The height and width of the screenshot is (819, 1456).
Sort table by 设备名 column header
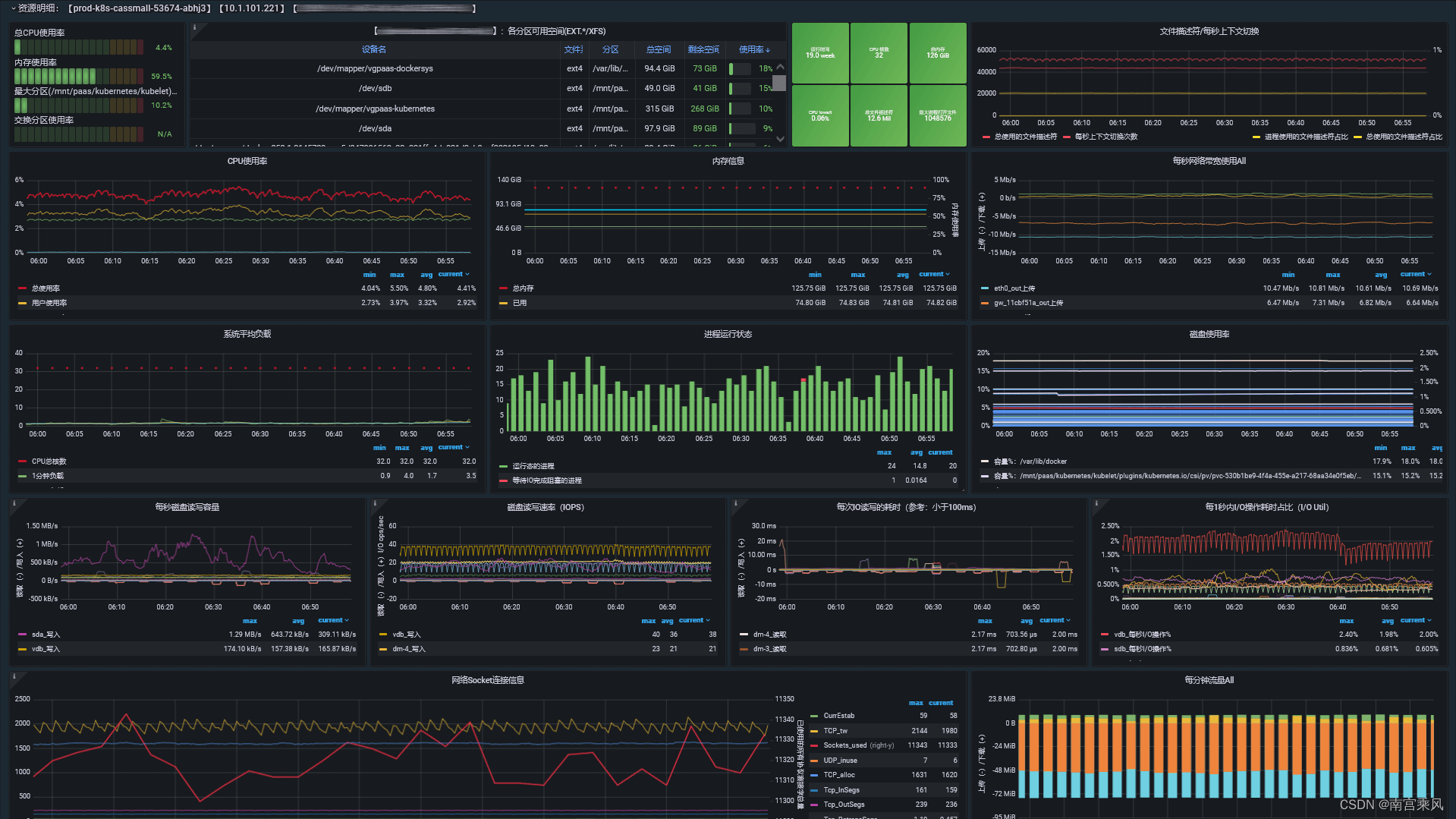374,49
